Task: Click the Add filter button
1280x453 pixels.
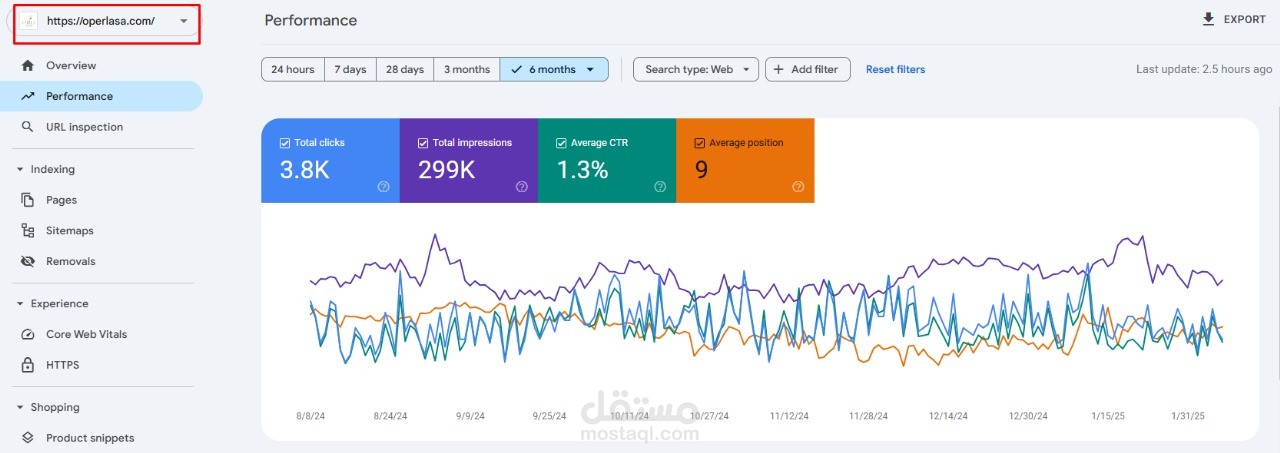Action: click(808, 70)
